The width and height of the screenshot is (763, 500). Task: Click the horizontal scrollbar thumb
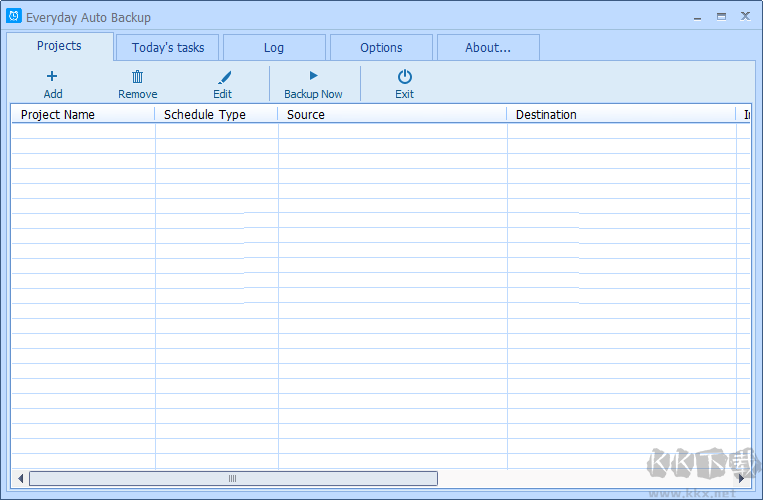[x=233, y=479]
